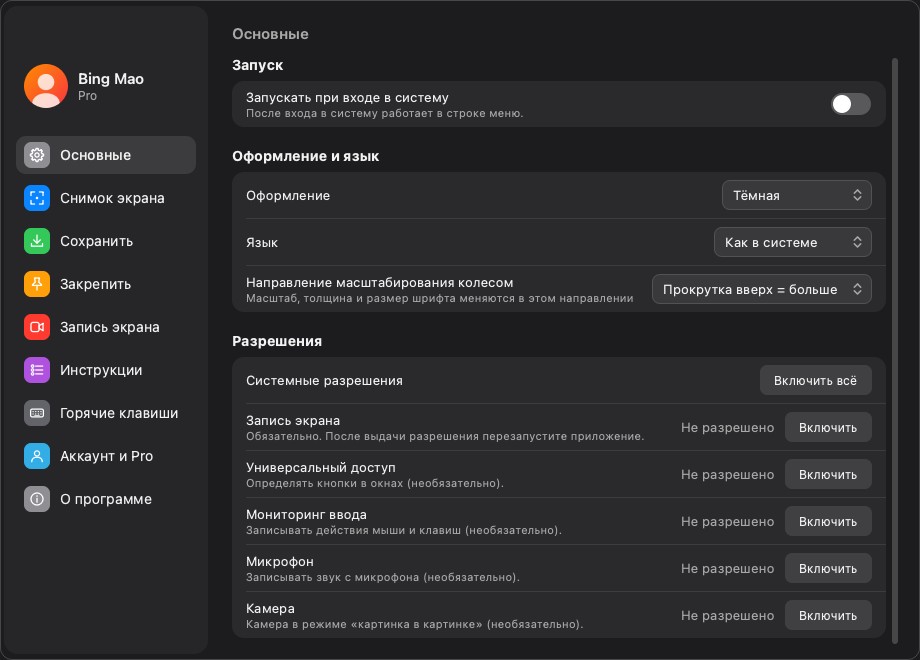Enable the Мониторинг ввода permission
Screen dimensions: 920x660
pos(828,522)
